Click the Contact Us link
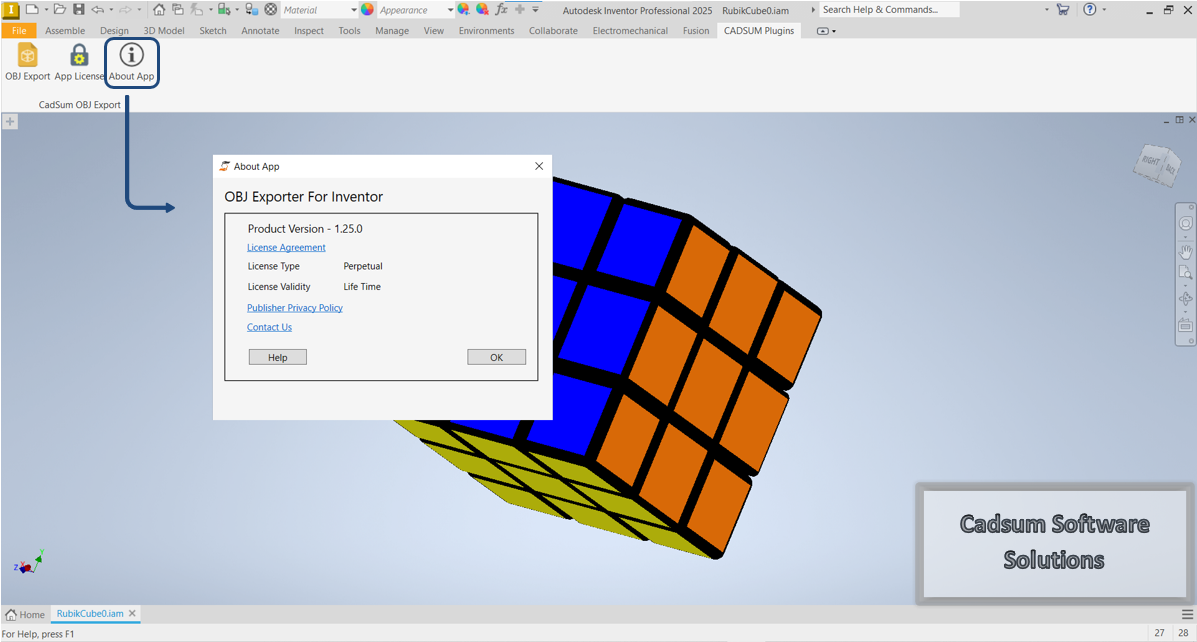1197x642 pixels. coord(269,327)
